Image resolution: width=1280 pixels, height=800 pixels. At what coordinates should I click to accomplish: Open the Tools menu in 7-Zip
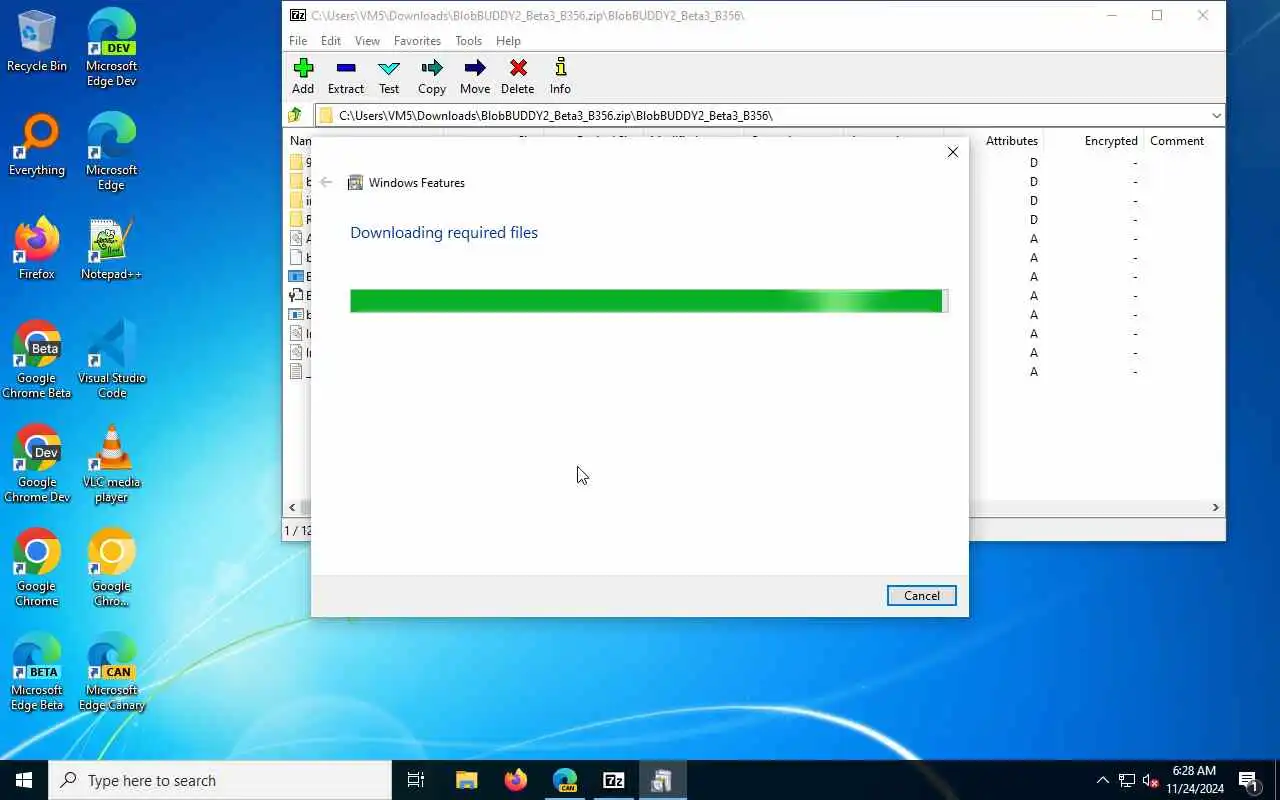468,41
